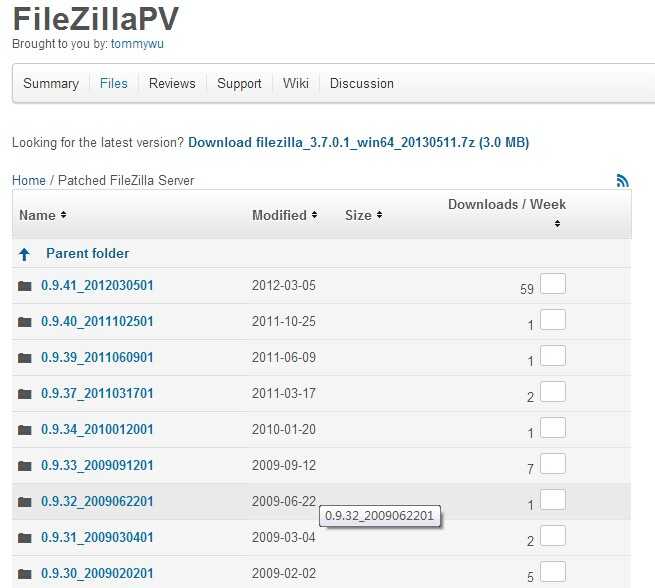655x588 pixels.
Task: Tick the box in the 0.9.41_2012030501 row
Action: tap(553, 284)
